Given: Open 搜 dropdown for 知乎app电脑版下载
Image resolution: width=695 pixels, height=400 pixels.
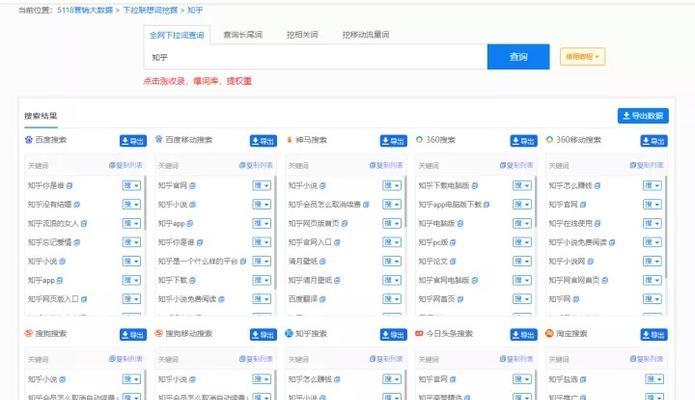Looking at the screenshot, I should click(522, 204).
